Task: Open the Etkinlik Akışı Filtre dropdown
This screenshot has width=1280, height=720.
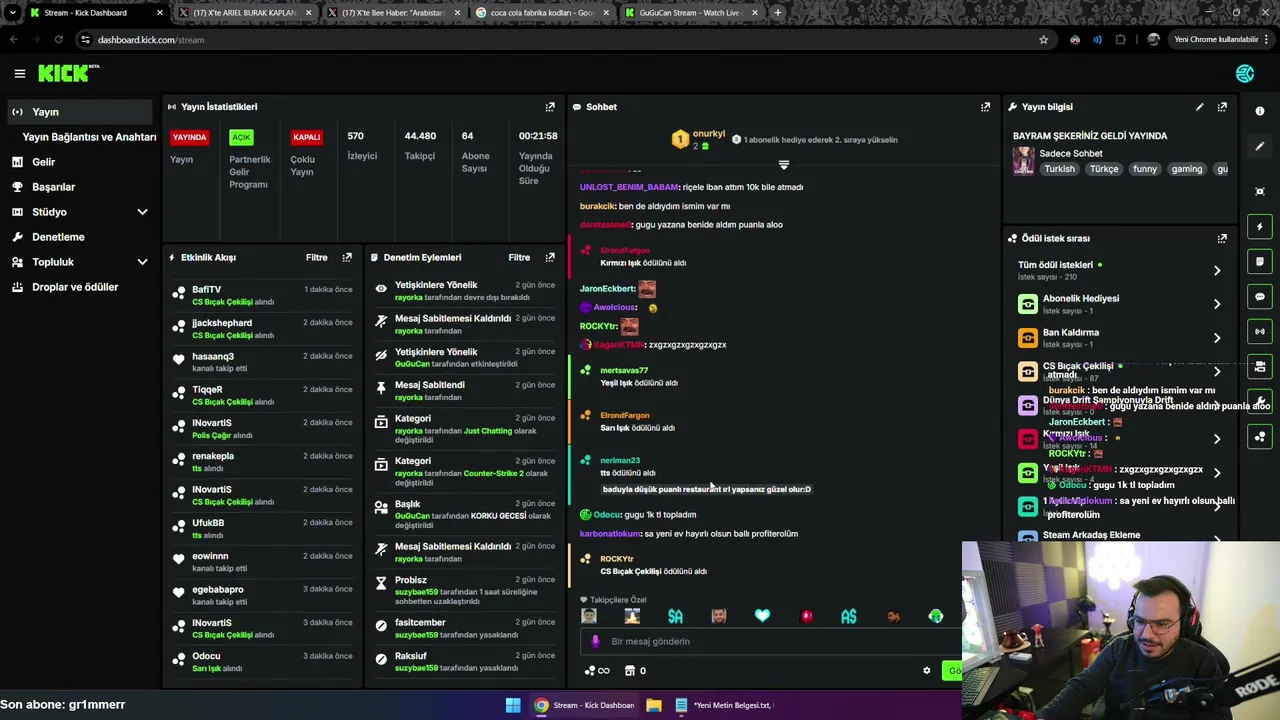Action: click(316, 258)
